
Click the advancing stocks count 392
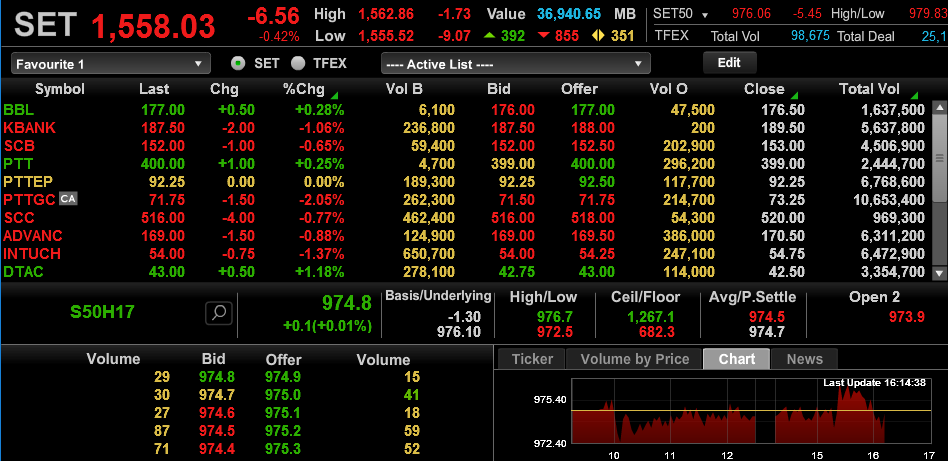tap(513, 36)
